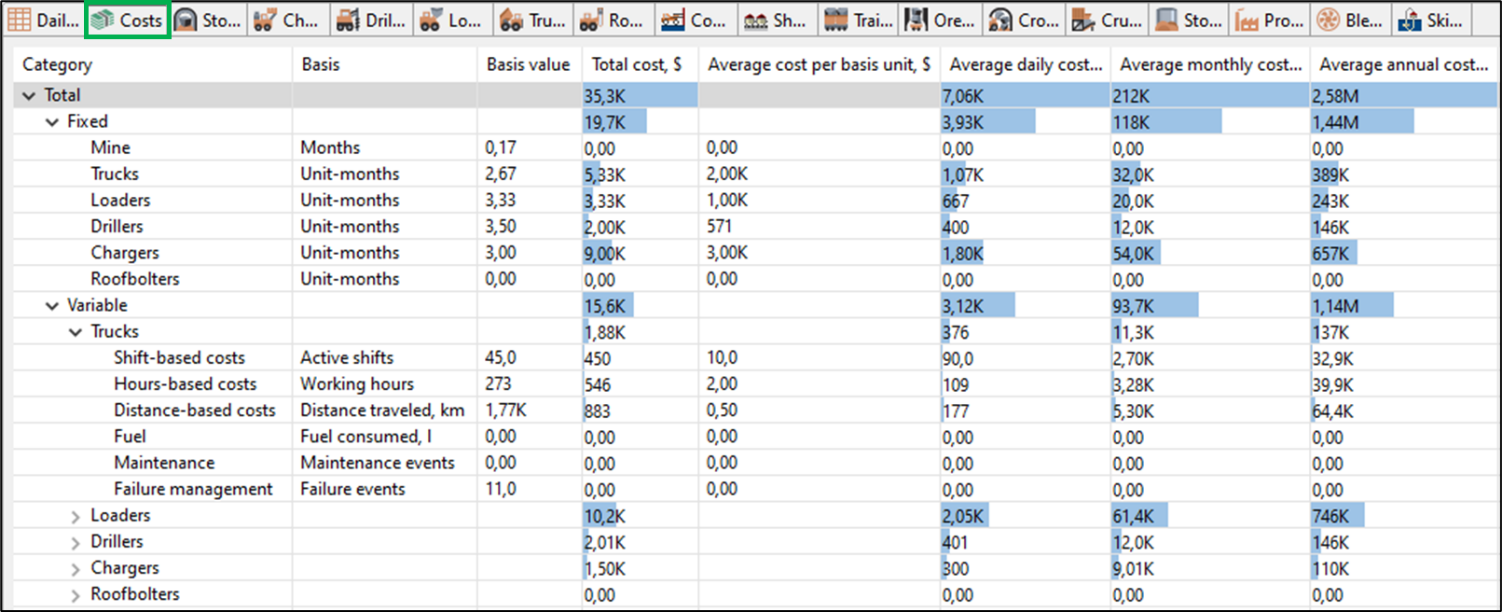Image resolution: width=1502 pixels, height=612 pixels.
Task: Select the Mine row
Action: point(757,148)
